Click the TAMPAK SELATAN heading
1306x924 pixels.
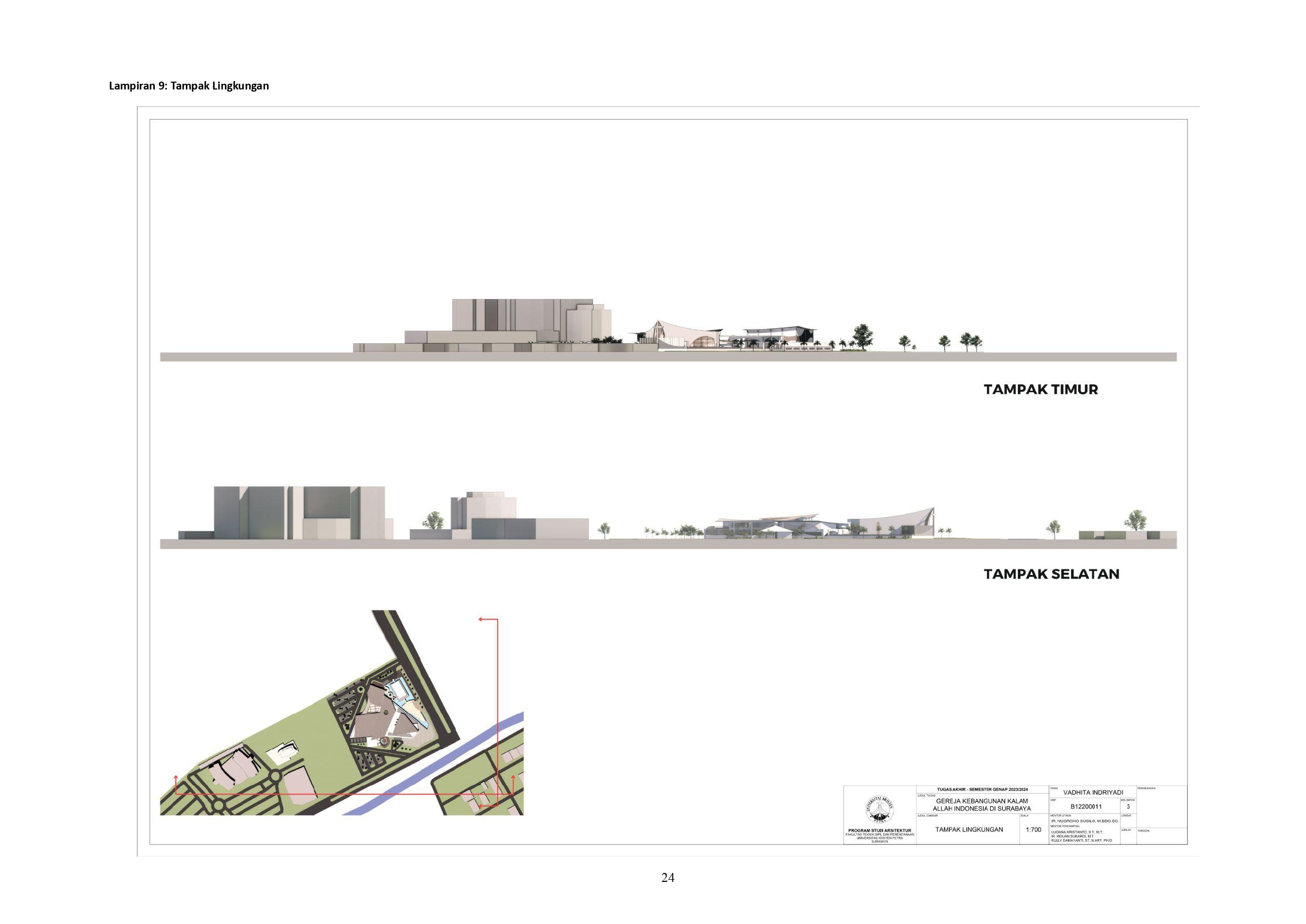click(1051, 574)
